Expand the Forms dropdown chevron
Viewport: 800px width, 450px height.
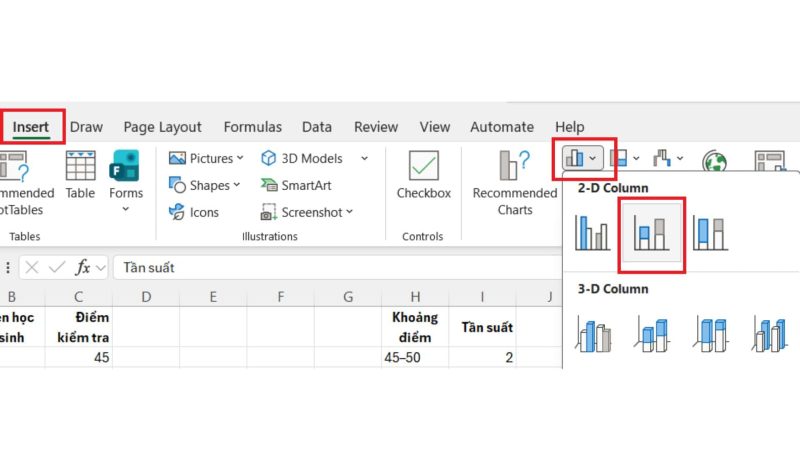pyautogui.click(x=126, y=209)
